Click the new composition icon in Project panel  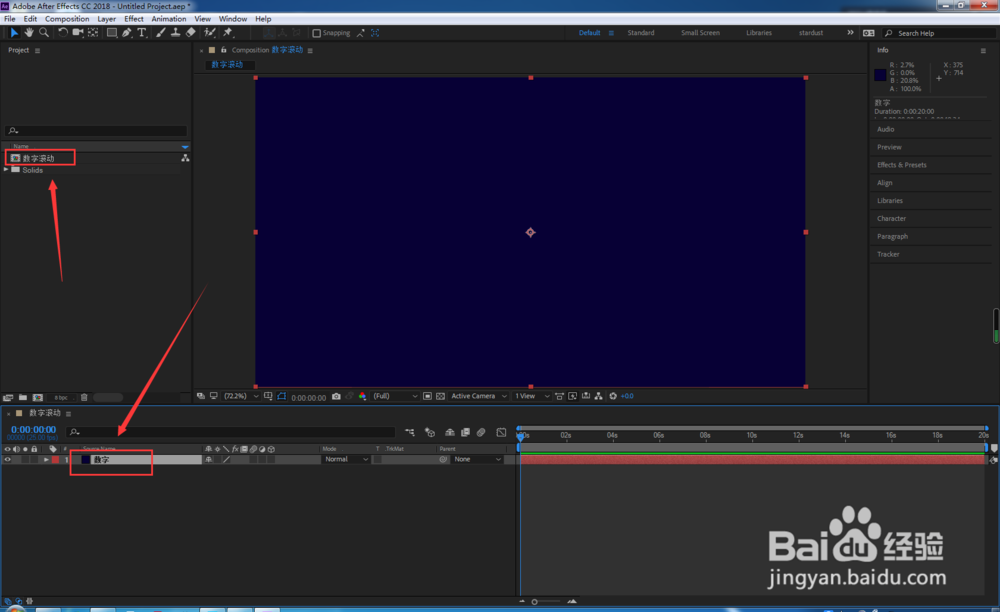38,397
